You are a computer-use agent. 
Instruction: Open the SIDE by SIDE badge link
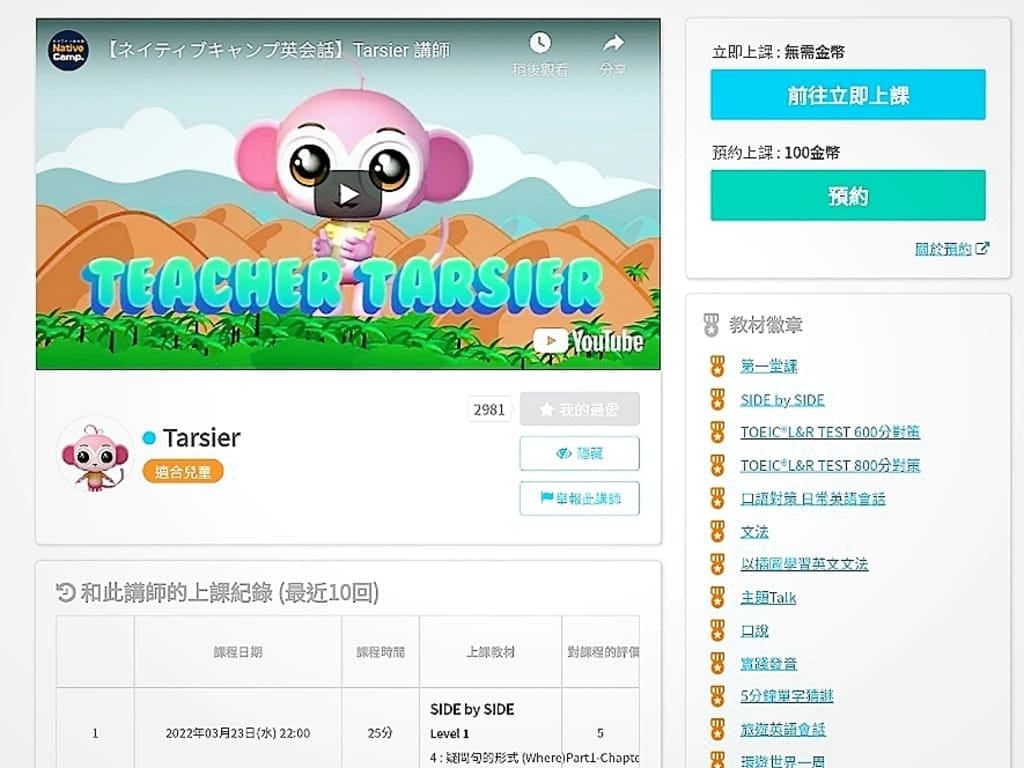tap(782, 400)
